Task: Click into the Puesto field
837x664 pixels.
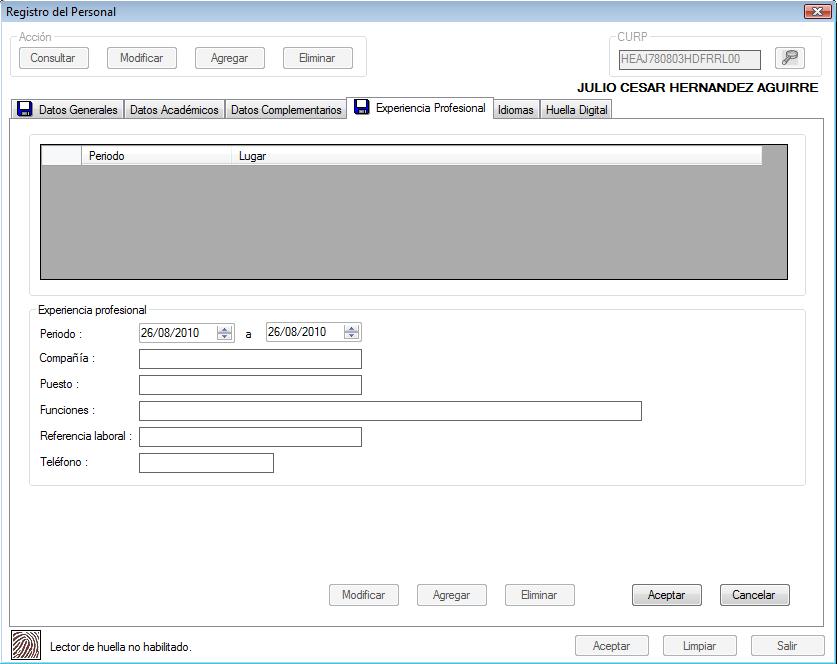Action: pyautogui.click(x=250, y=385)
